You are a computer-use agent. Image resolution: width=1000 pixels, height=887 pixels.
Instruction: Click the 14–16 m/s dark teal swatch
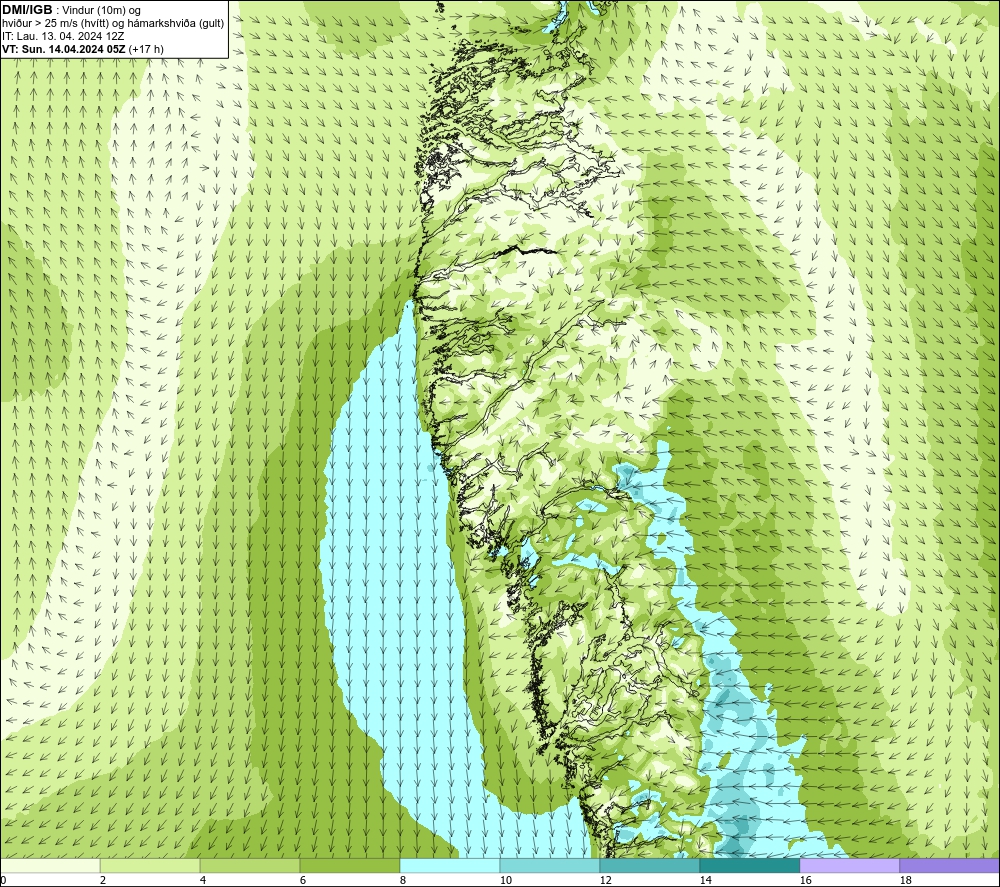[749, 865]
